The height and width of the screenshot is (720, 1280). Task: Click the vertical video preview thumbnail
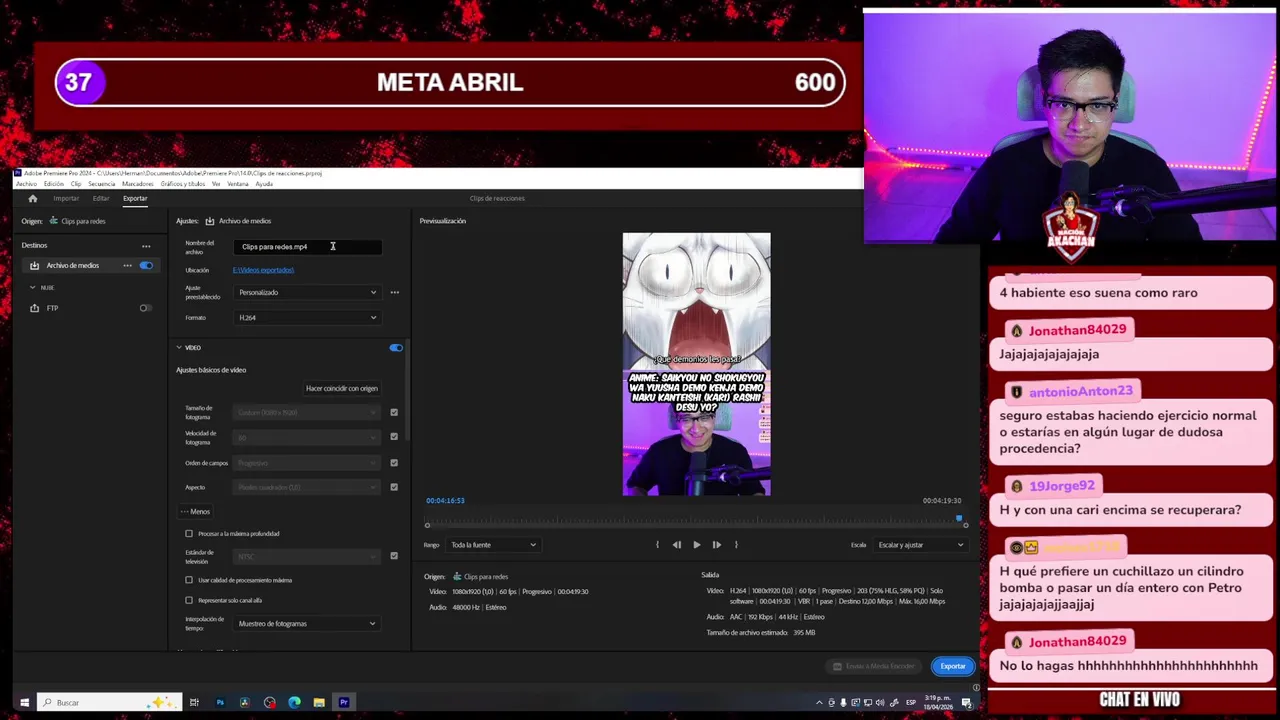[696, 364]
